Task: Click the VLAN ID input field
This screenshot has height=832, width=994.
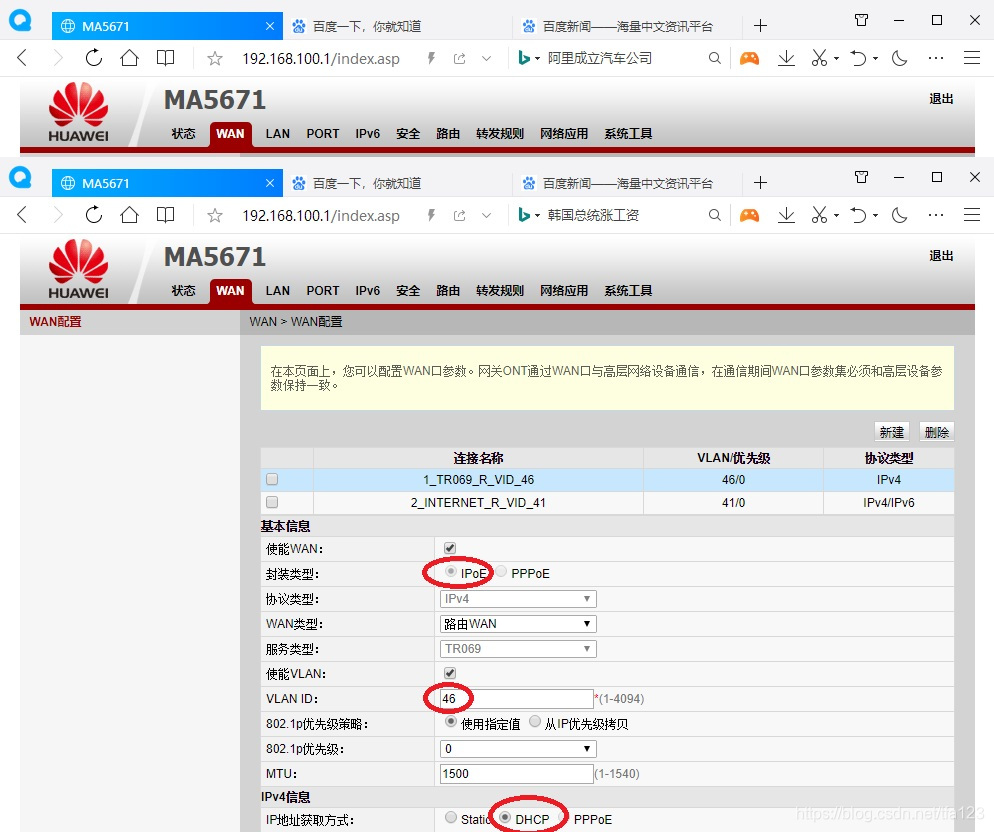Action: tap(516, 699)
